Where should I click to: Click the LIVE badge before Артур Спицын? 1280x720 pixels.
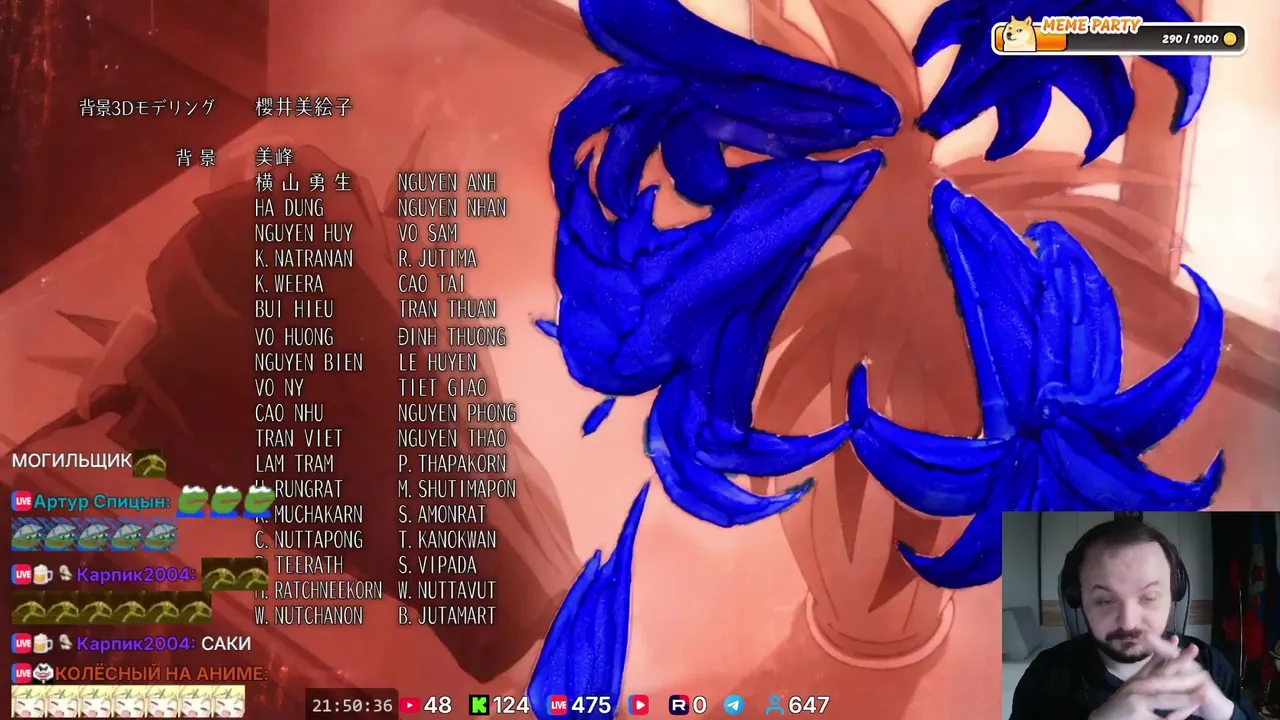pos(22,502)
